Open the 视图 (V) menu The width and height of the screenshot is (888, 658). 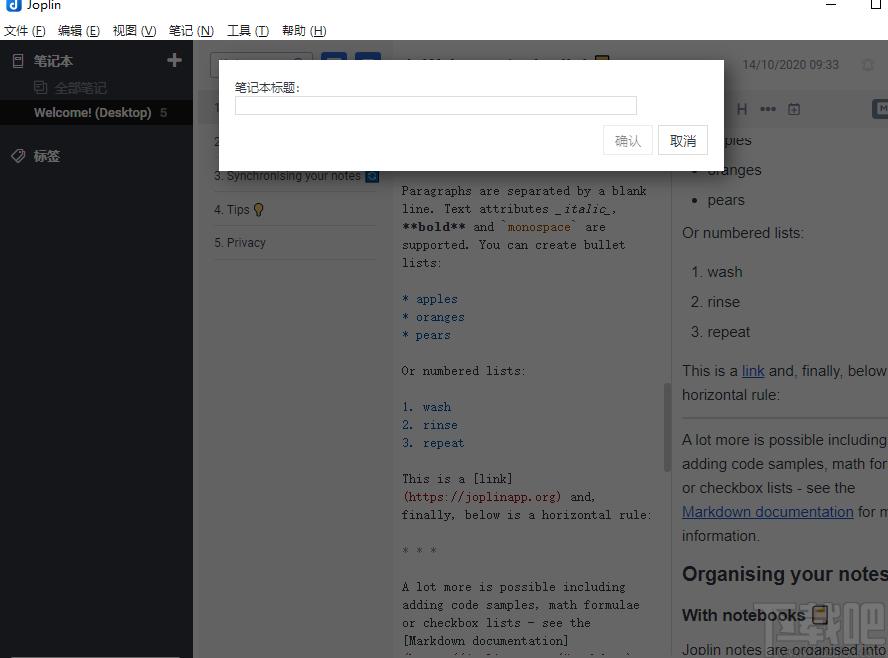point(134,31)
